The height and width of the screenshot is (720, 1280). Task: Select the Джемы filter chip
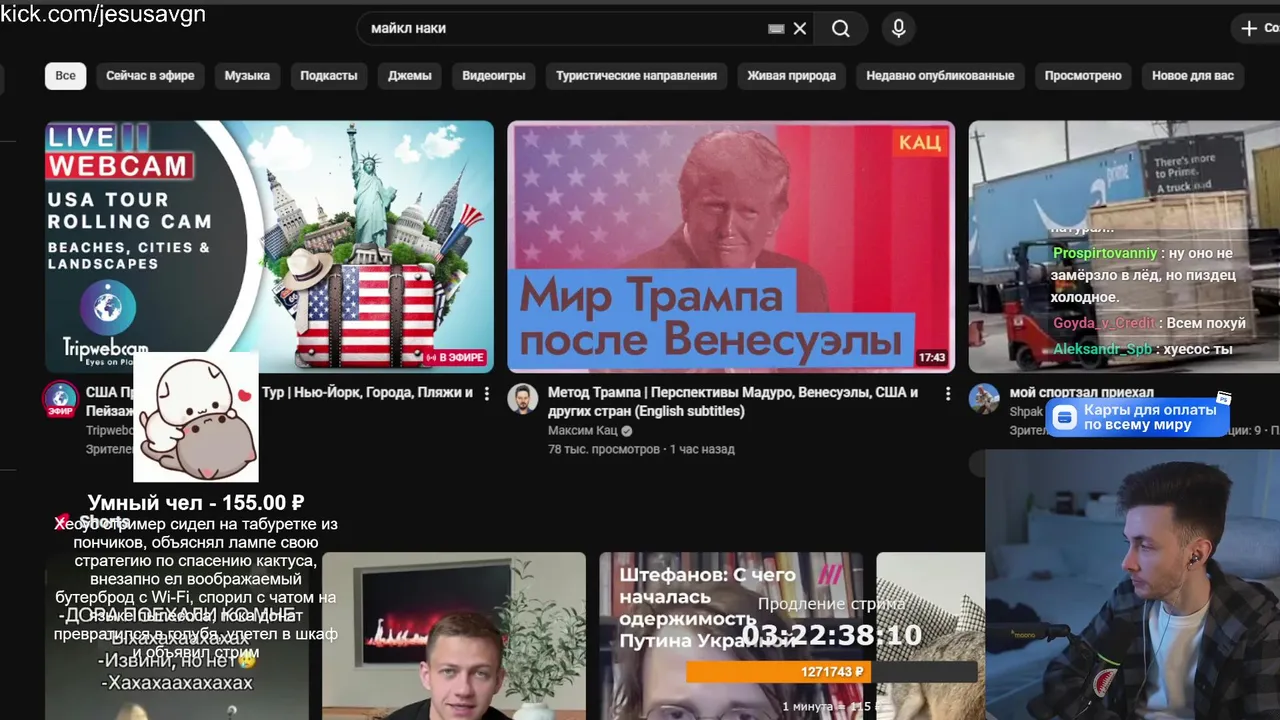tap(410, 76)
